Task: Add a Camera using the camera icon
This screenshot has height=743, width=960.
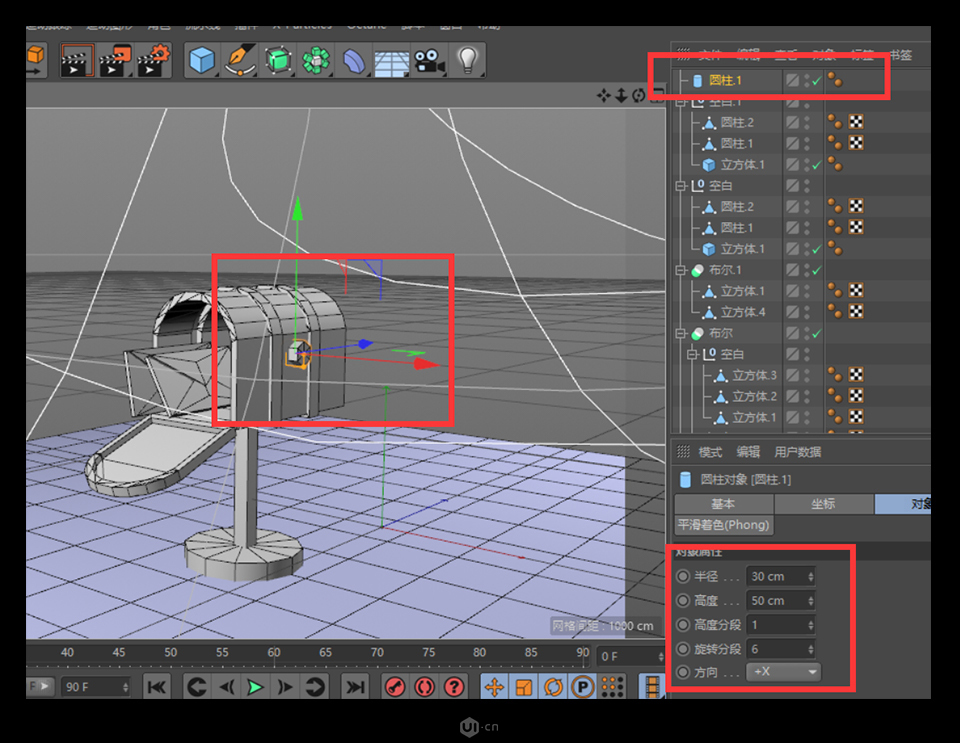Action: tap(430, 61)
